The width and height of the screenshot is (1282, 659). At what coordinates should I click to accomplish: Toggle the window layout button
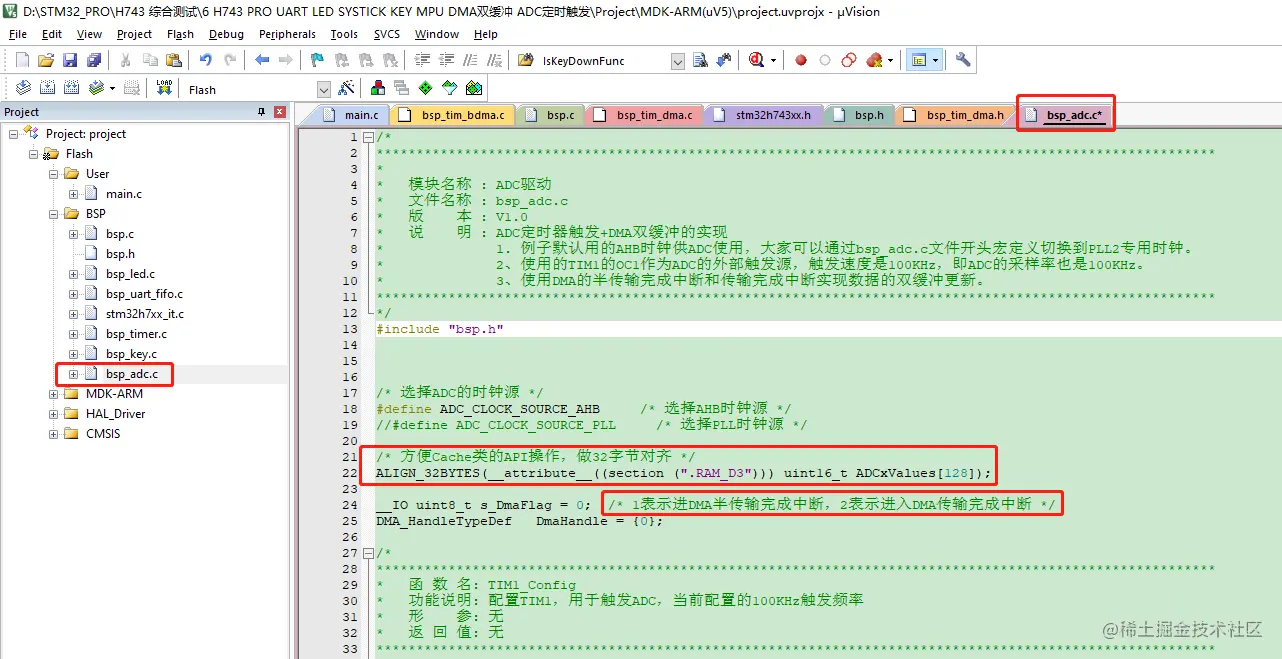click(918, 60)
